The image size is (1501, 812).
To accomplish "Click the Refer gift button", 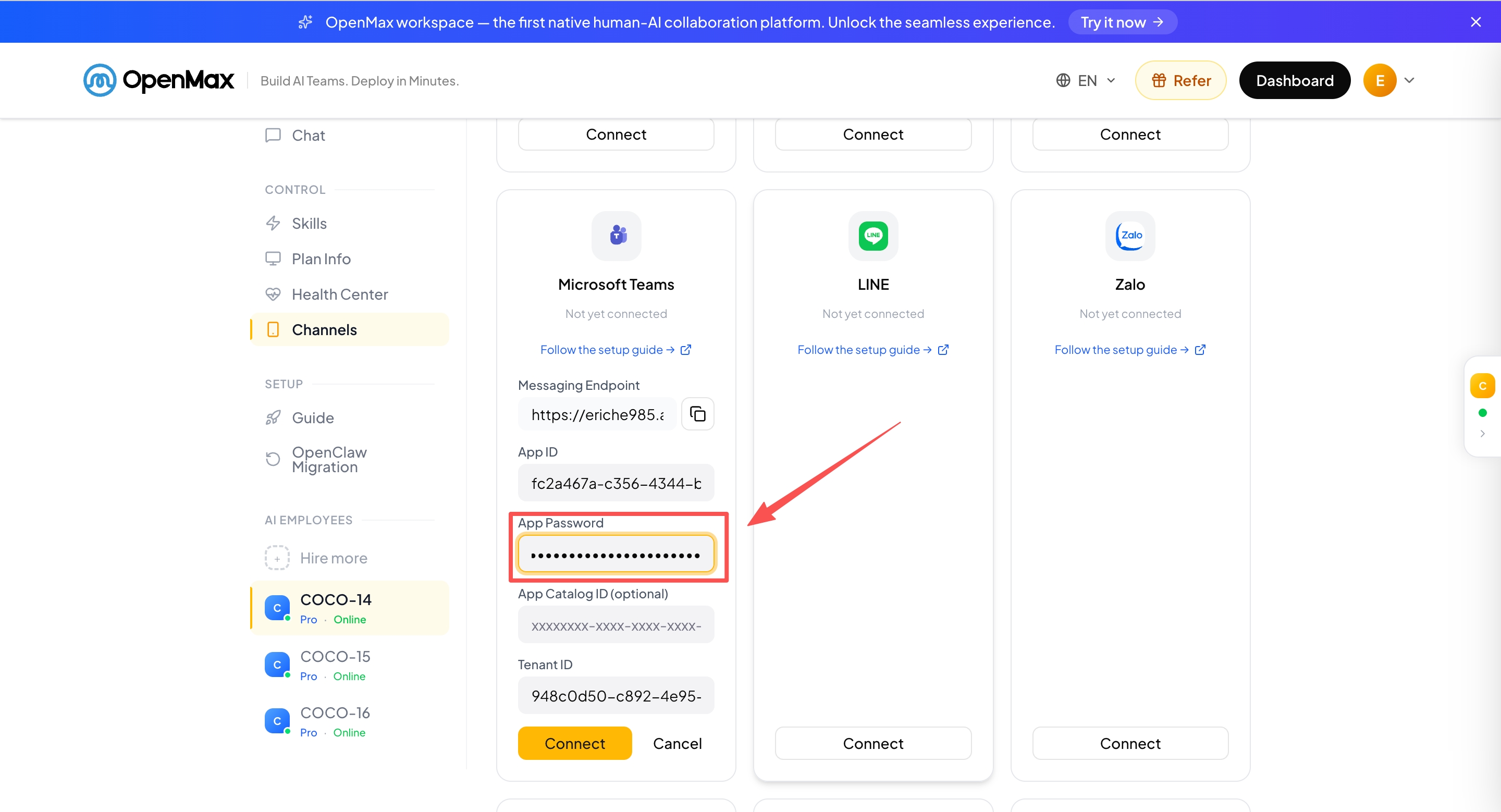I will (x=1180, y=80).
